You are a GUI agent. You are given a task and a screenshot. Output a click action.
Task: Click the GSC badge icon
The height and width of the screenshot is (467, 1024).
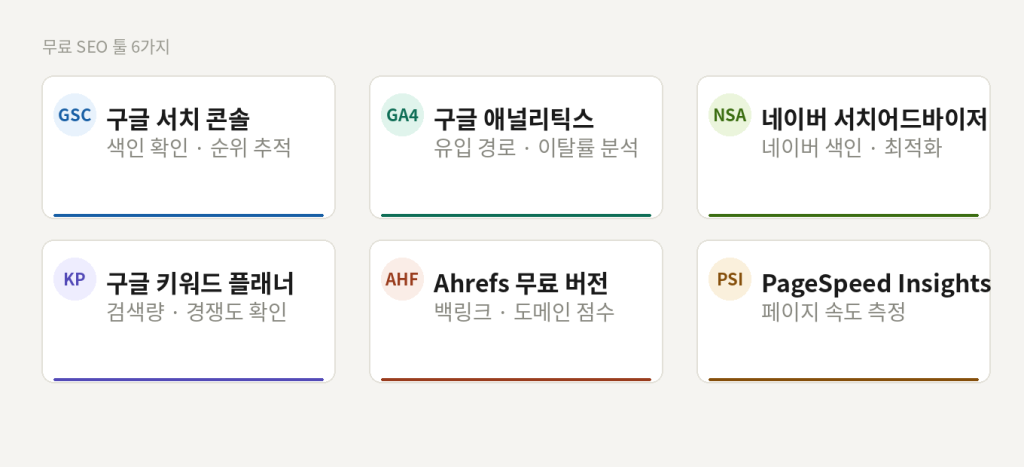pyautogui.click(x=74, y=115)
